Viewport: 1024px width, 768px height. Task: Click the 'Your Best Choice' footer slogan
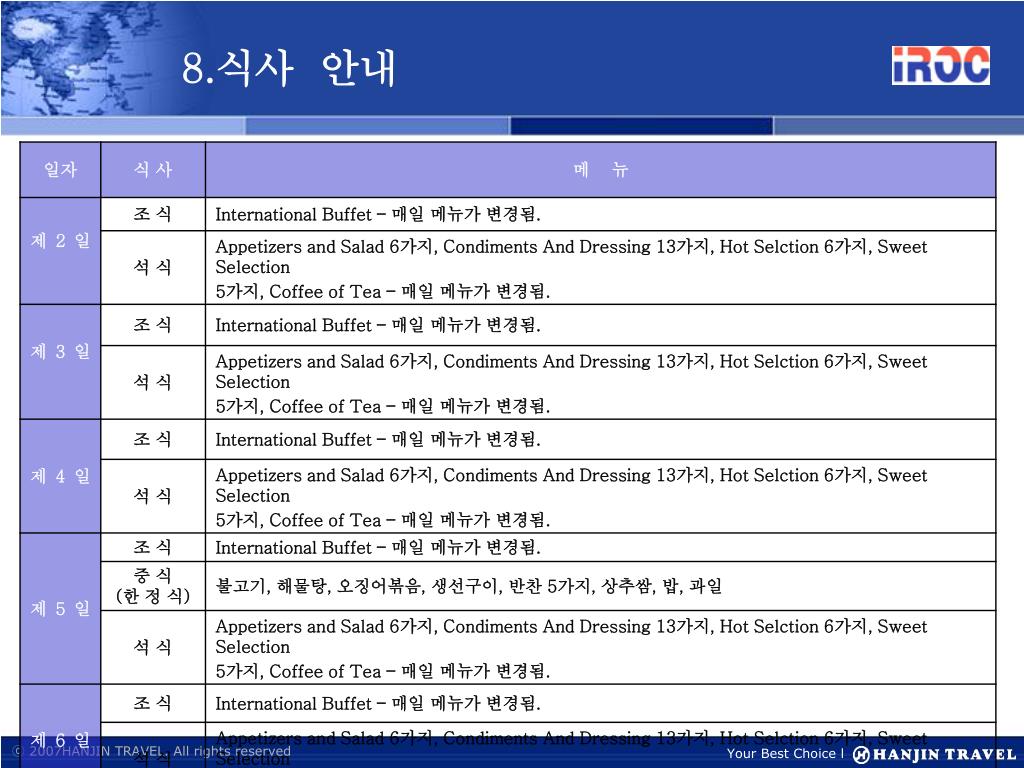[x=781, y=754]
